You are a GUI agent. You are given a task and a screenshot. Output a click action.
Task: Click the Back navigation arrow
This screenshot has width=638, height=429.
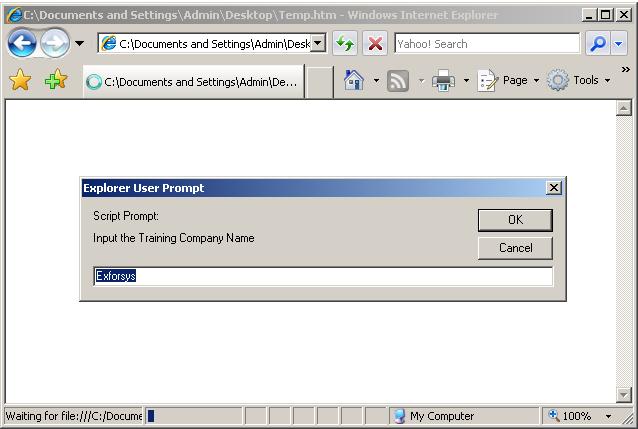22,43
